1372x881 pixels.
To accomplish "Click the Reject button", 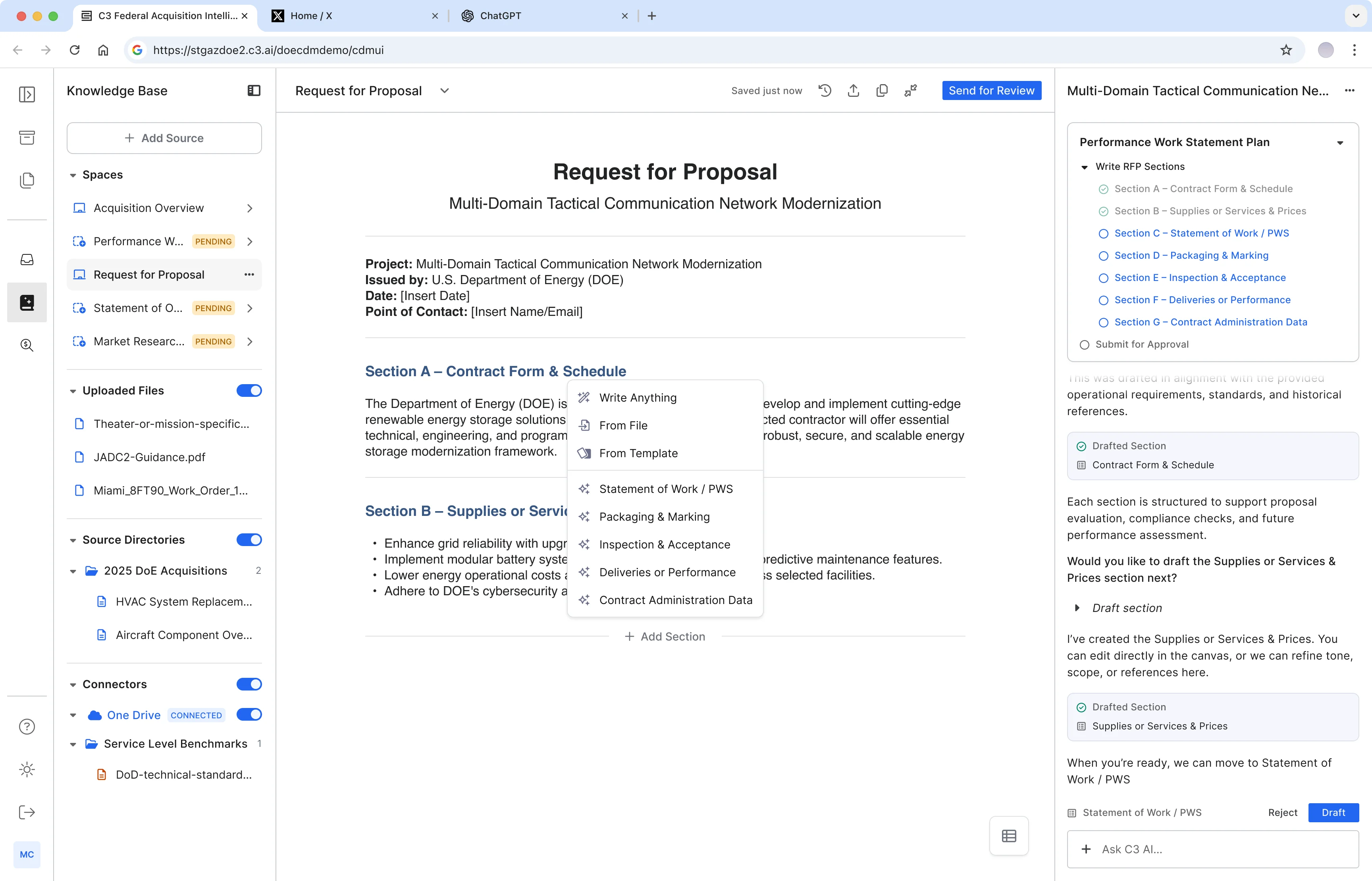I will [x=1282, y=812].
